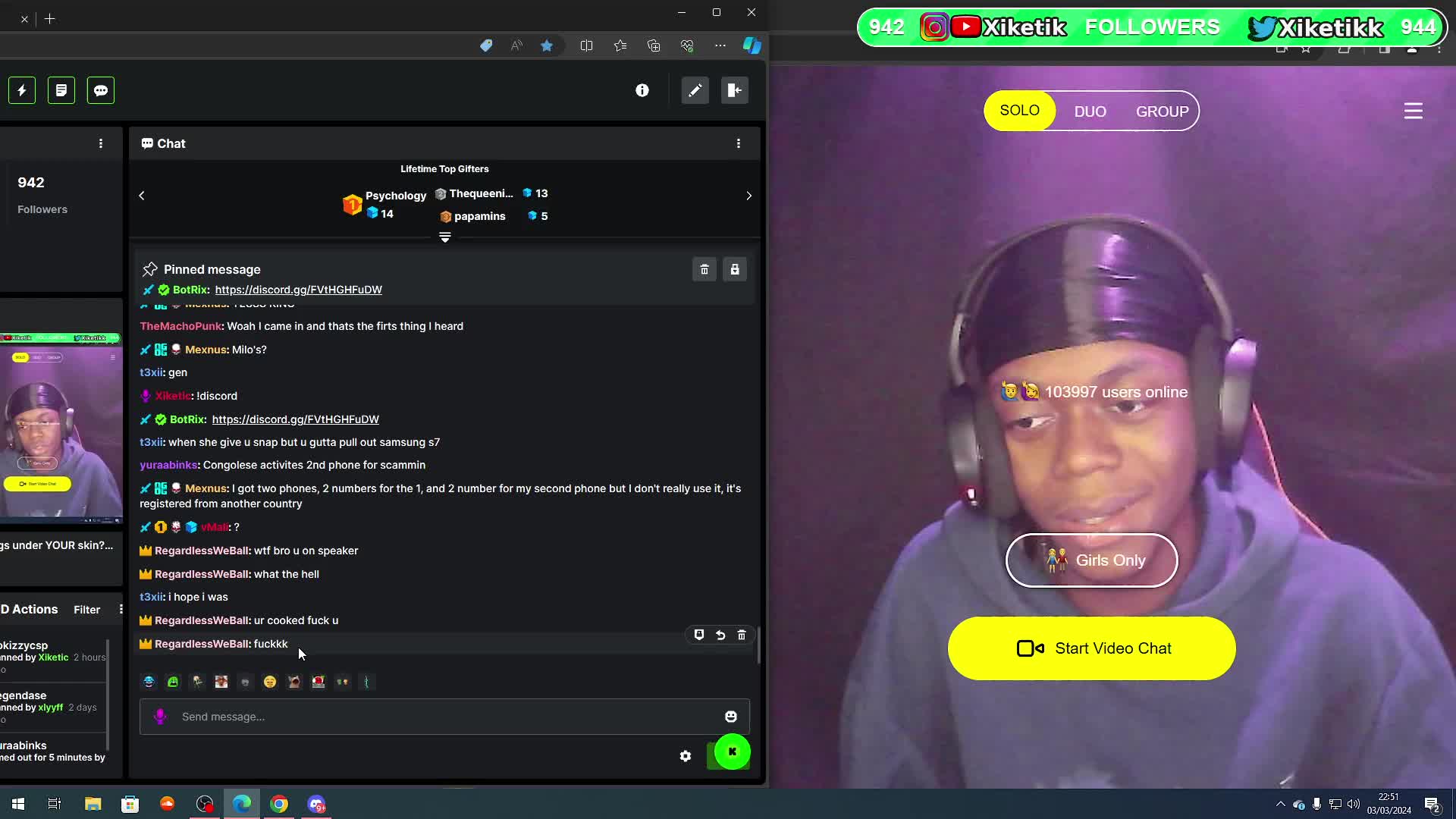Open the notes/feed panel icon
This screenshot has height=819, width=1456.
(x=61, y=89)
